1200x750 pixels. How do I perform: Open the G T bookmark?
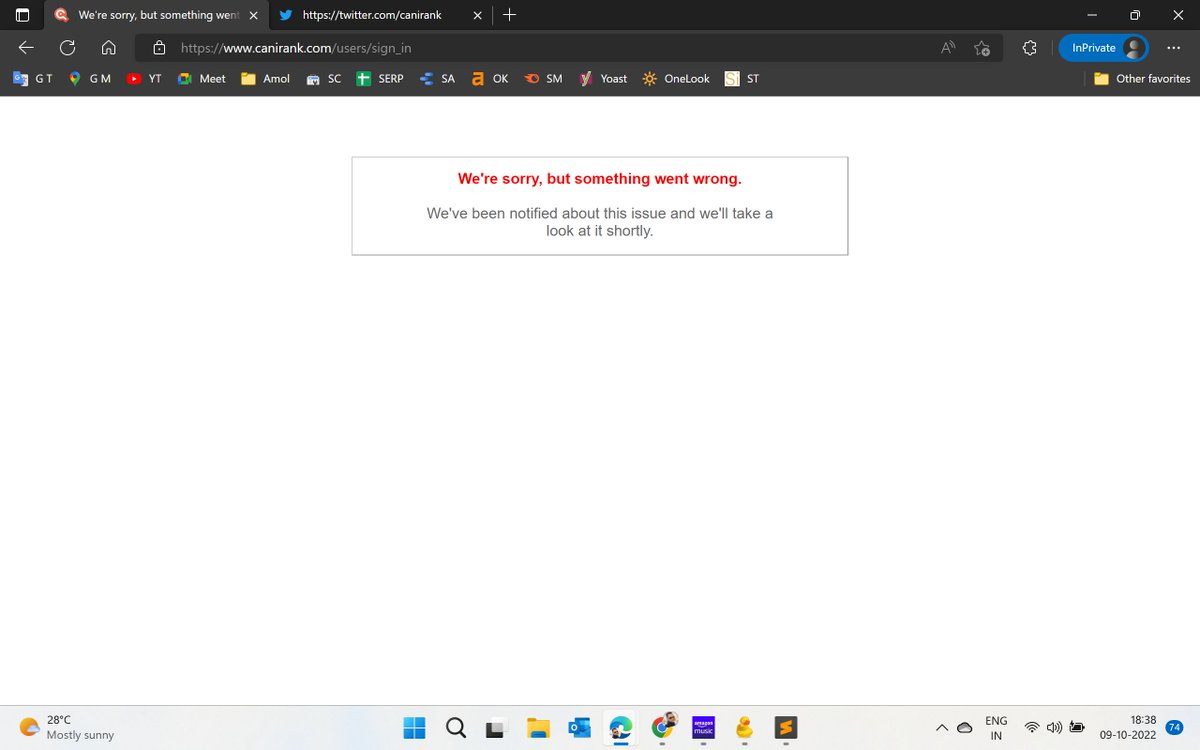pos(33,78)
